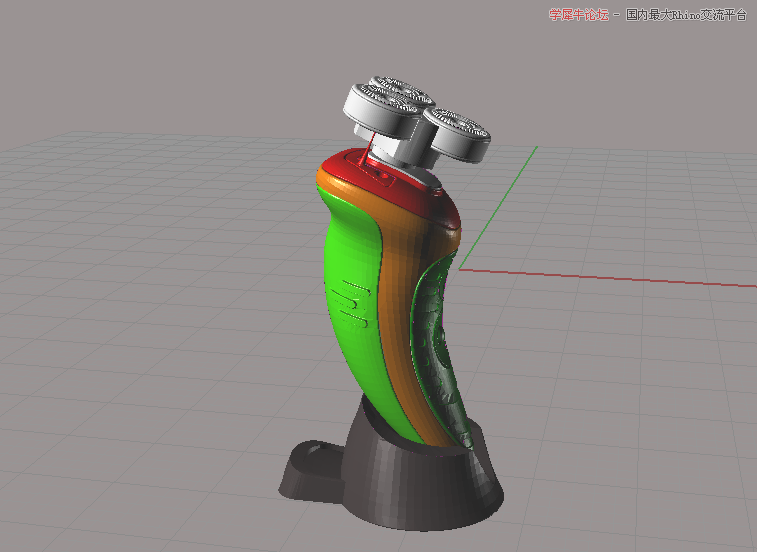The image size is (757, 552).
Task: Select the grooved button slots on green panel
Action: click(x=352, y=302)
